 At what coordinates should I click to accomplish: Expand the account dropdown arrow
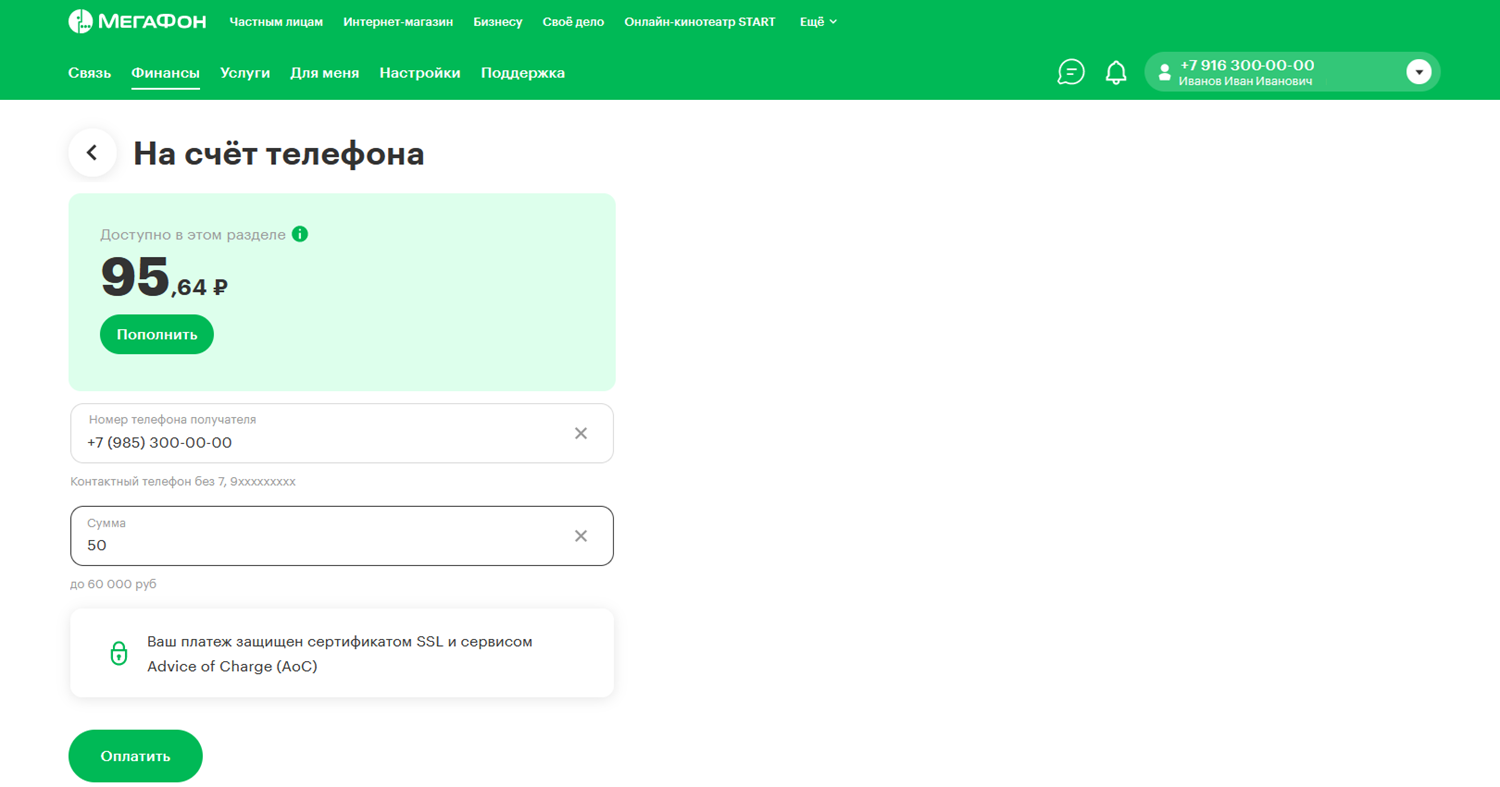click(x=1419, y=72)
